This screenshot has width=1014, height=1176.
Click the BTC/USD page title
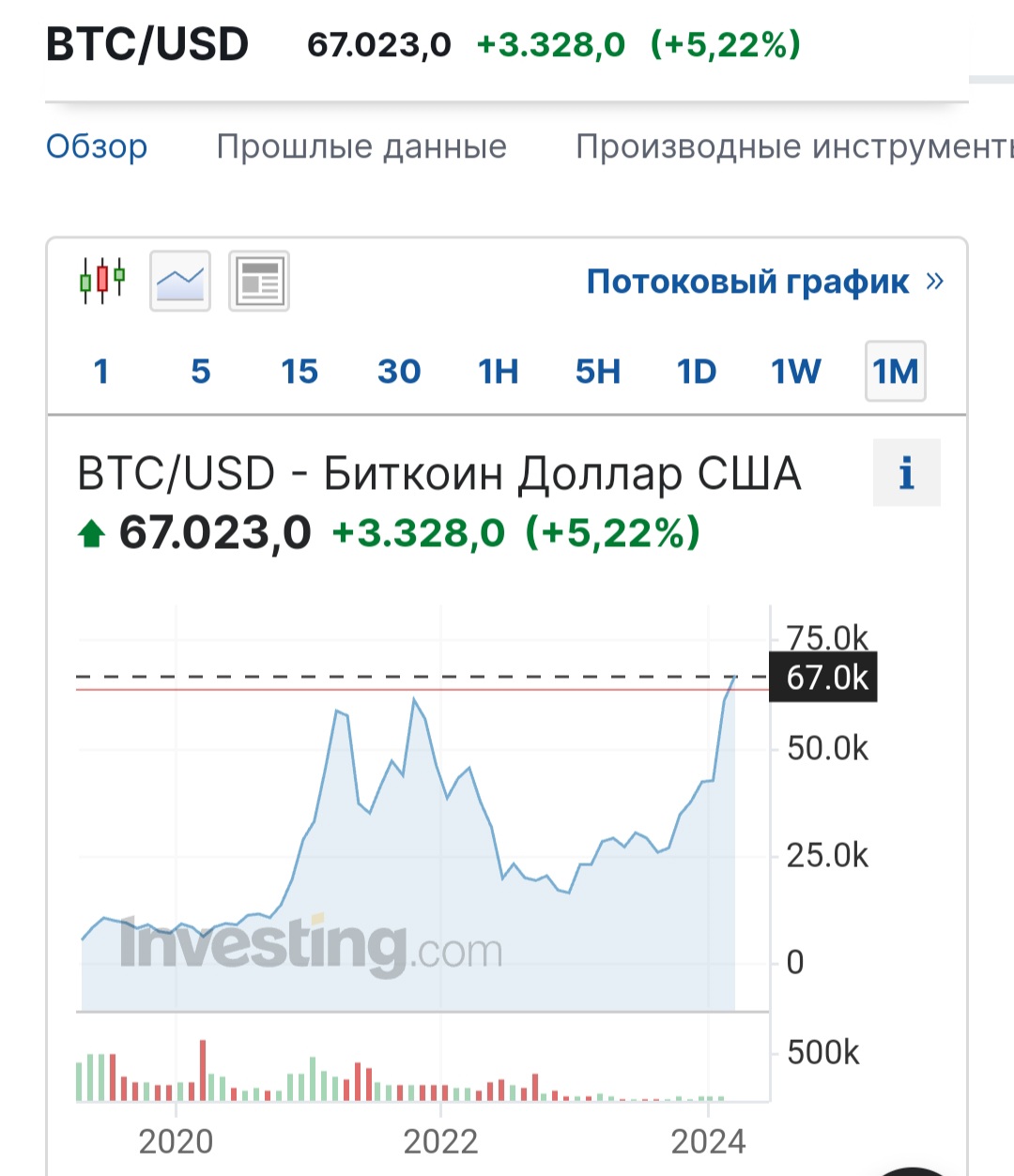pos(147,44)
